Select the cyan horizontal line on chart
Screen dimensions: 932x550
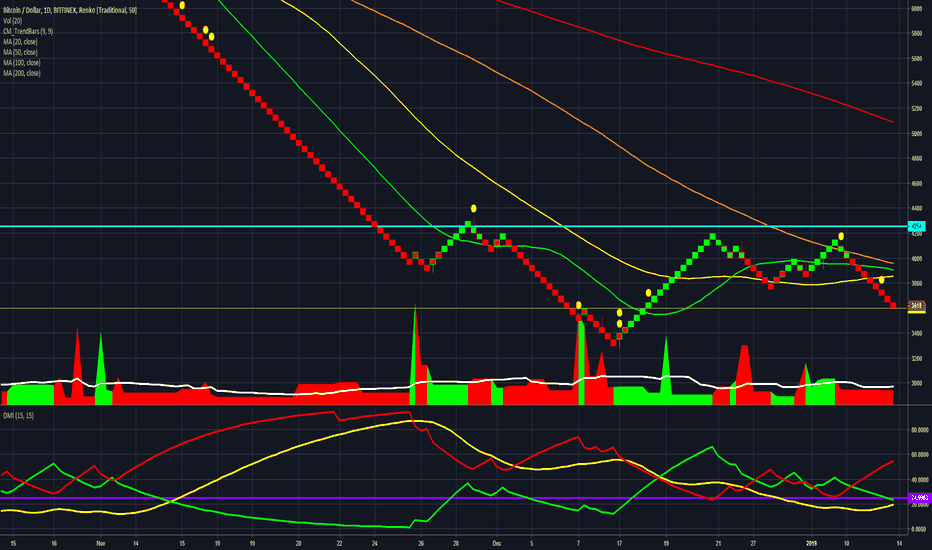[454, 227]
